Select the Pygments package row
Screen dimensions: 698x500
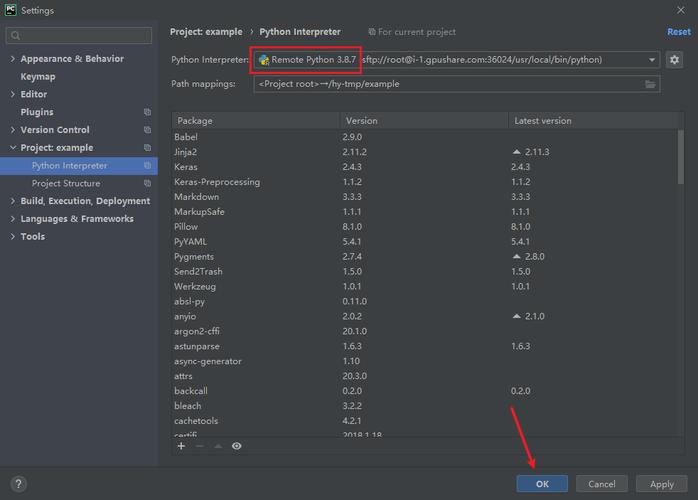(424, 256)
